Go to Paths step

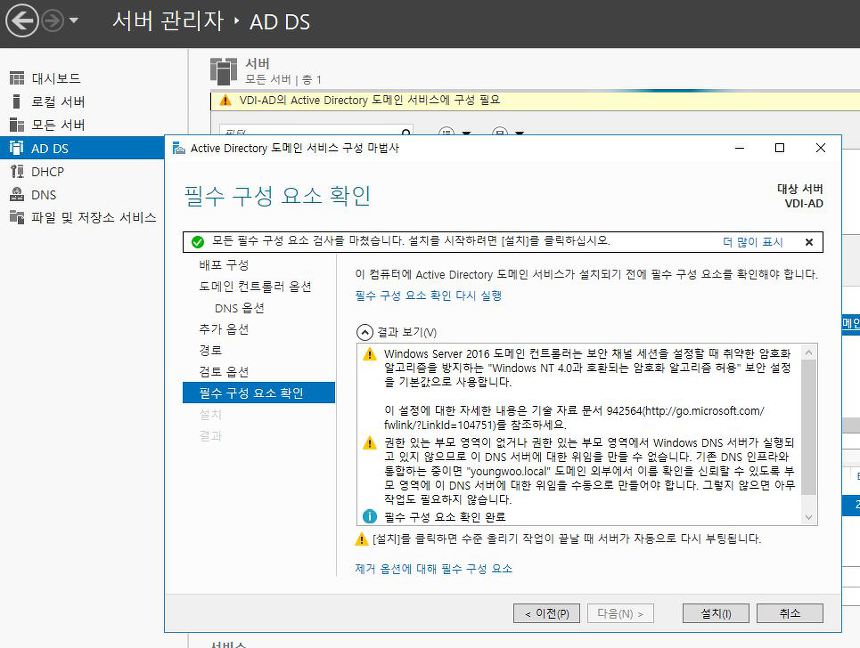pyautogui.click(x=210, y=350)
